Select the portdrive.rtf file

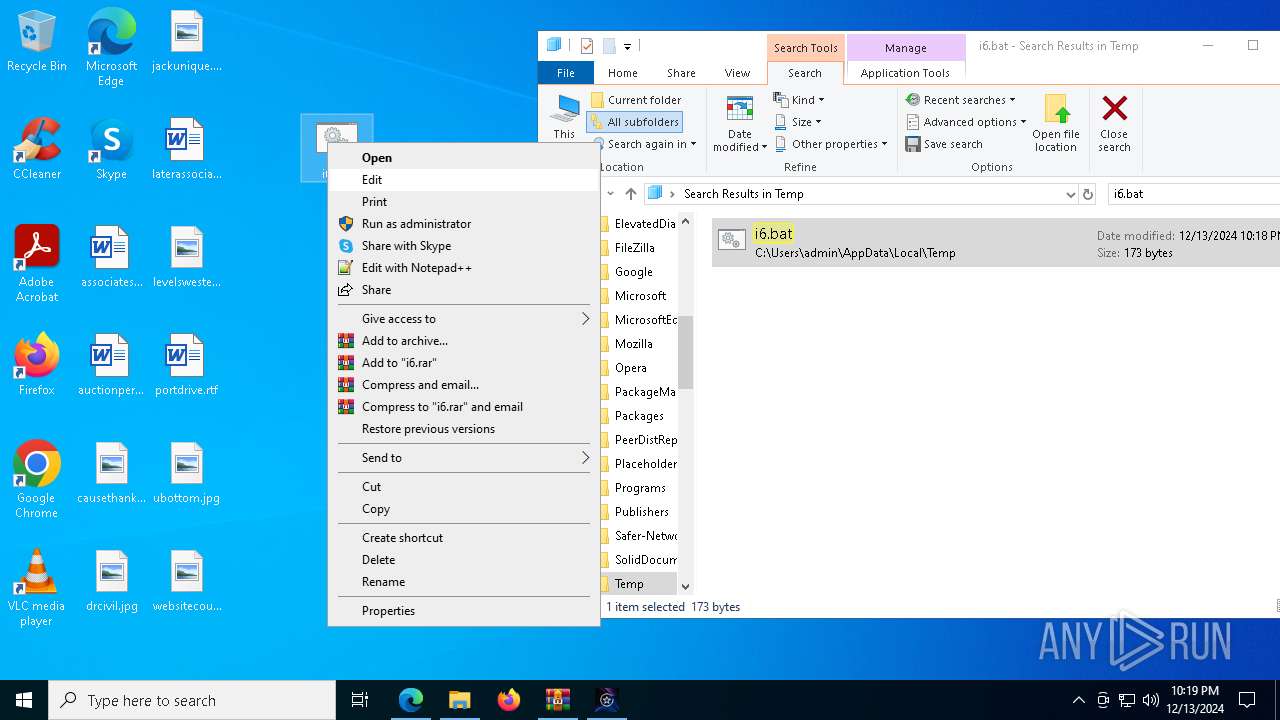point(186,365)
